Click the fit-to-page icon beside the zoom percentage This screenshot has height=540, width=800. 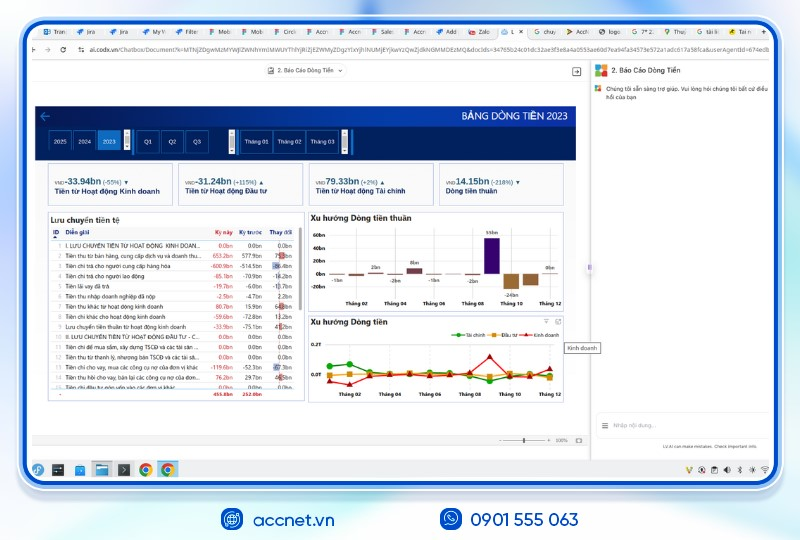tap(577, 440)
